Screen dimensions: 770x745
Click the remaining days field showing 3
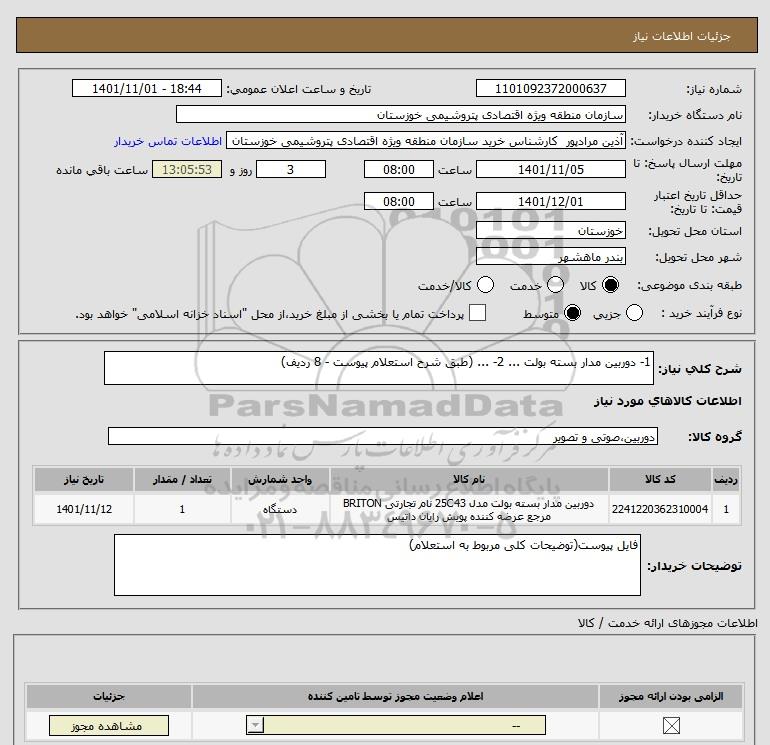291,169
